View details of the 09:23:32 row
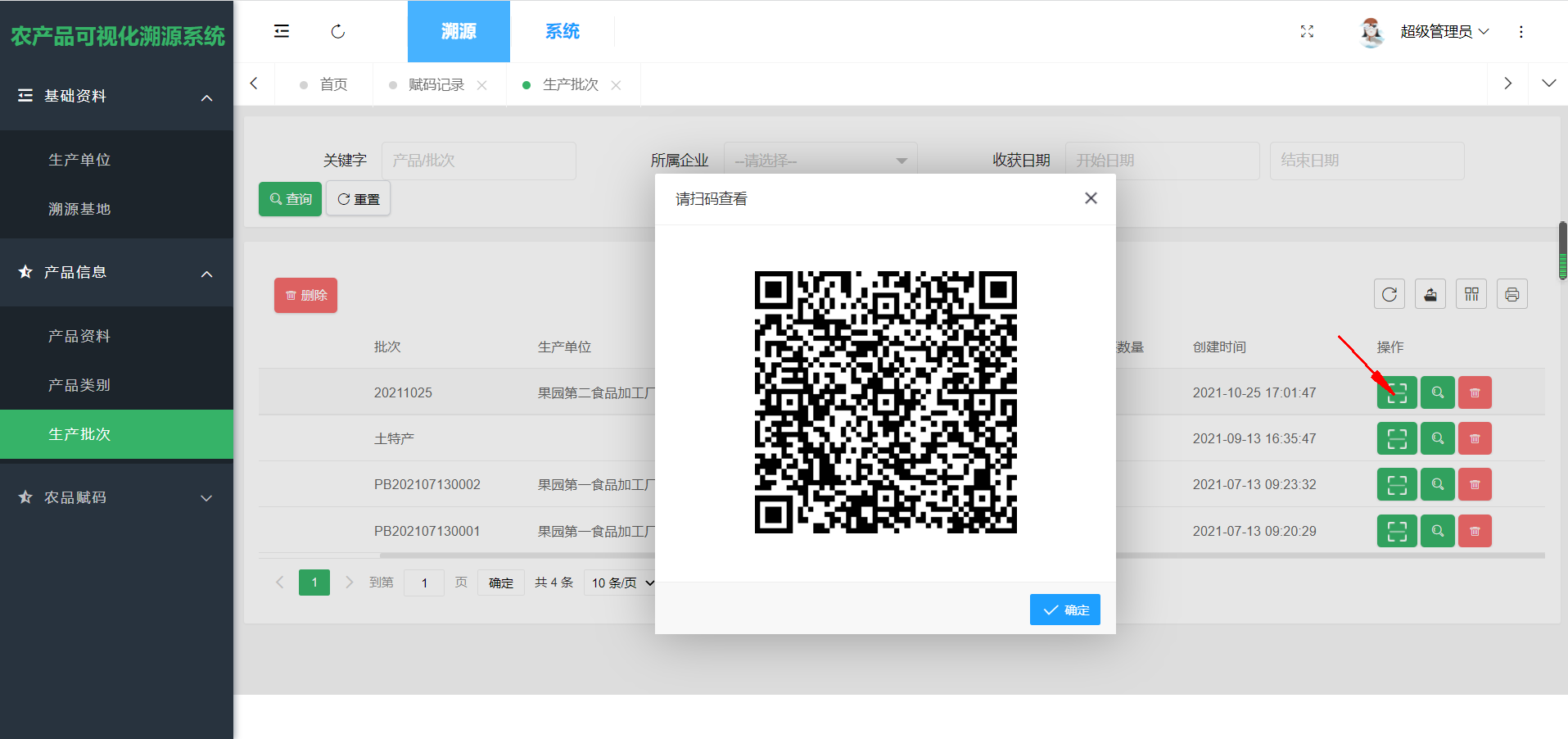1568x739 pixels. tap(1438, 484)
